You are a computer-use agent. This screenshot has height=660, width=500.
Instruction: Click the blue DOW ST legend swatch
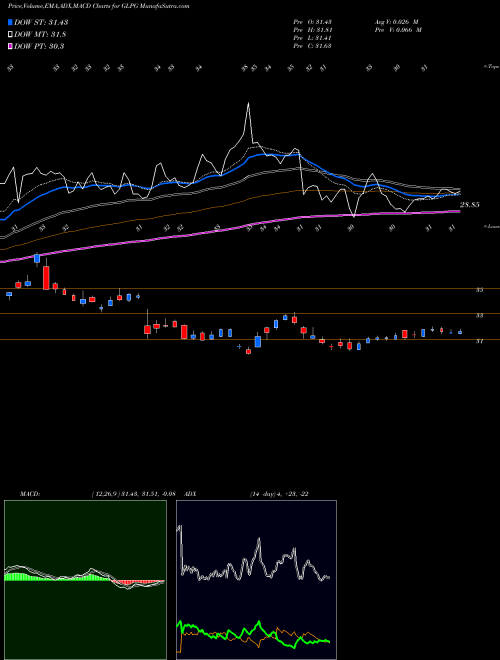click(x=10, y=22)
